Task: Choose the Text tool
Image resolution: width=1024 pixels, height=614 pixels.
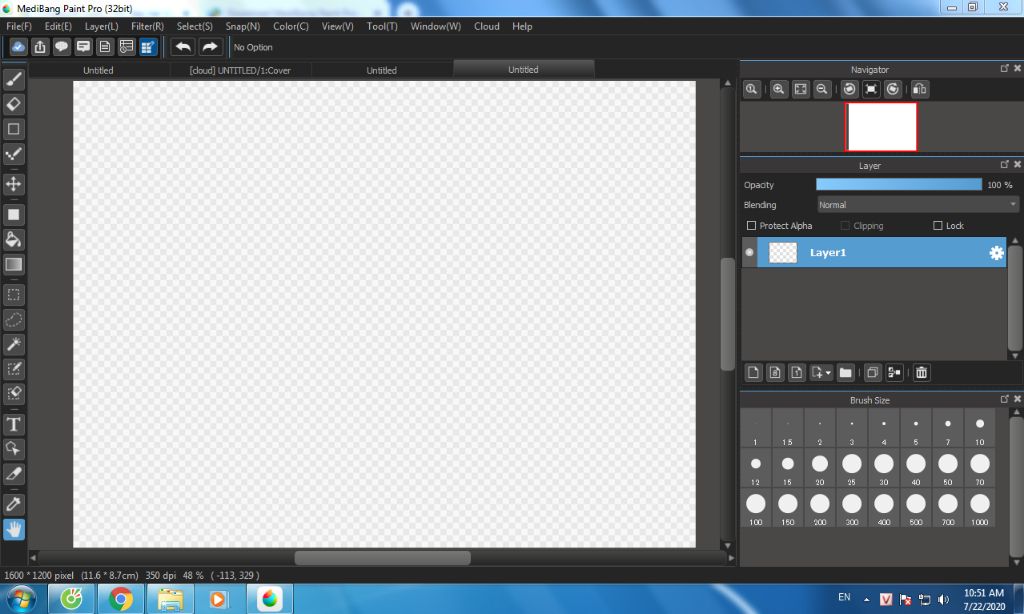Action: 14,424
